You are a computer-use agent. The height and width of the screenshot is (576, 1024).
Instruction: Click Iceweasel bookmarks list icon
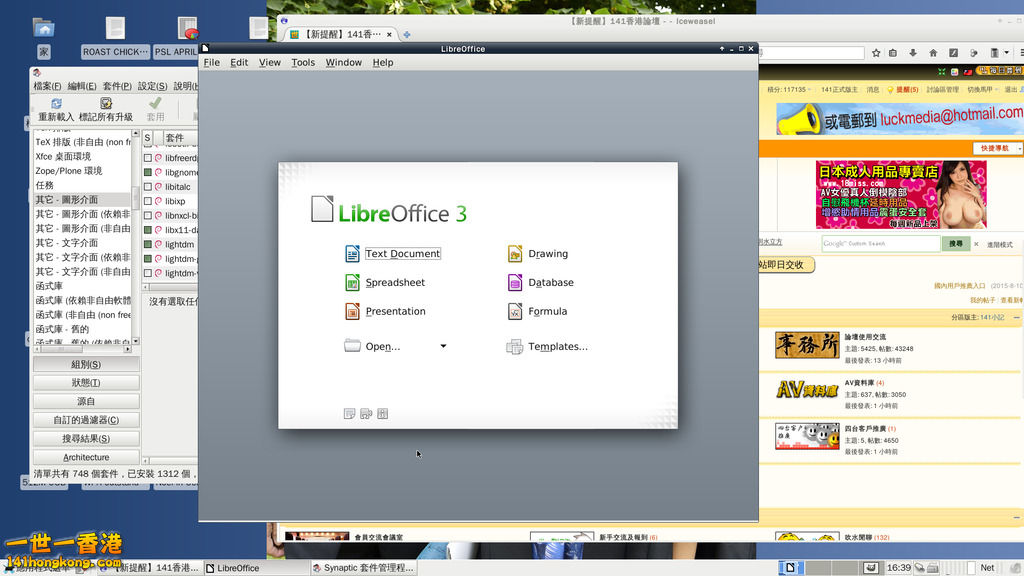(893, 53)
